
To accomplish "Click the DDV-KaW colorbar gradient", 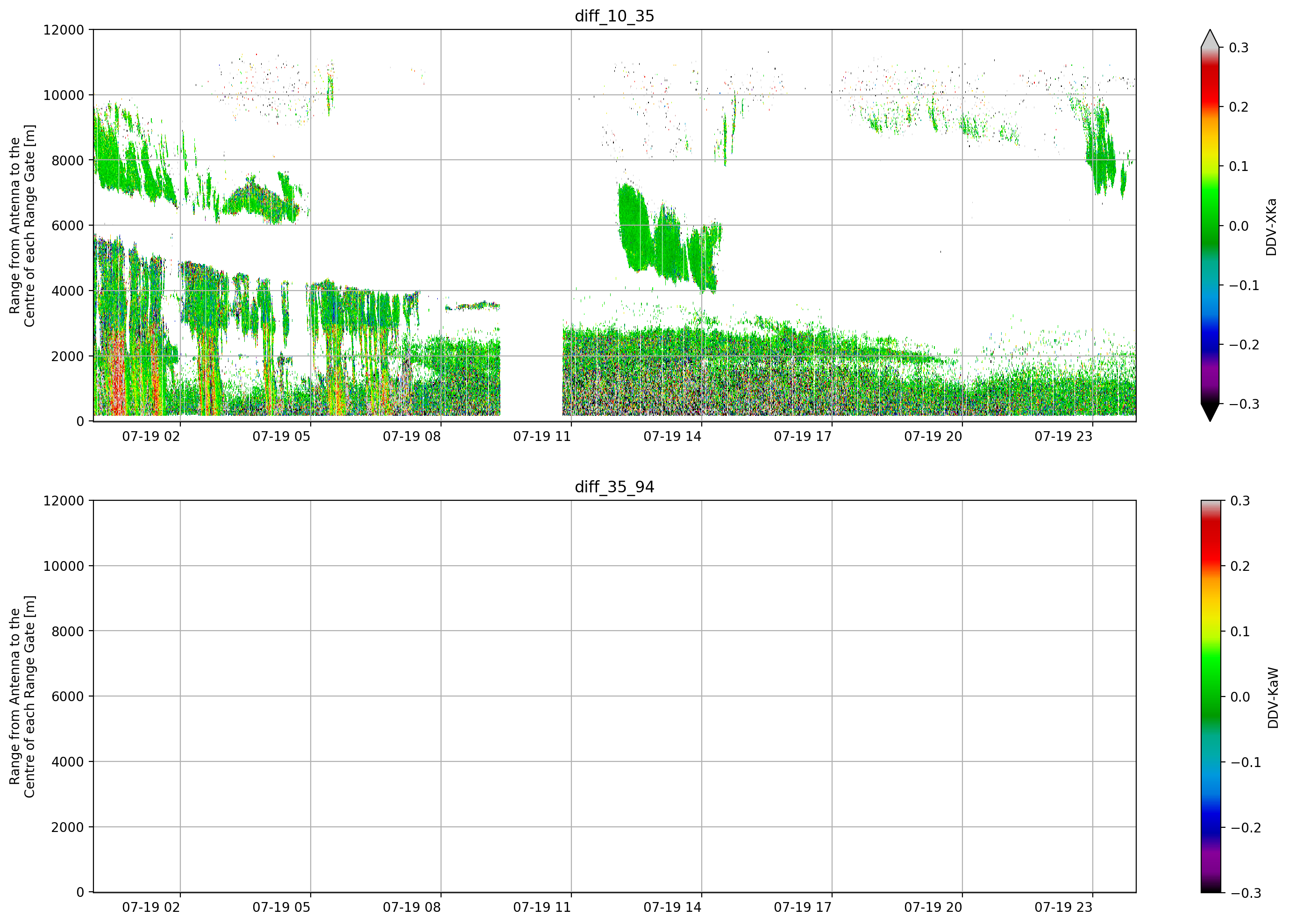I will pos(1210,697).
